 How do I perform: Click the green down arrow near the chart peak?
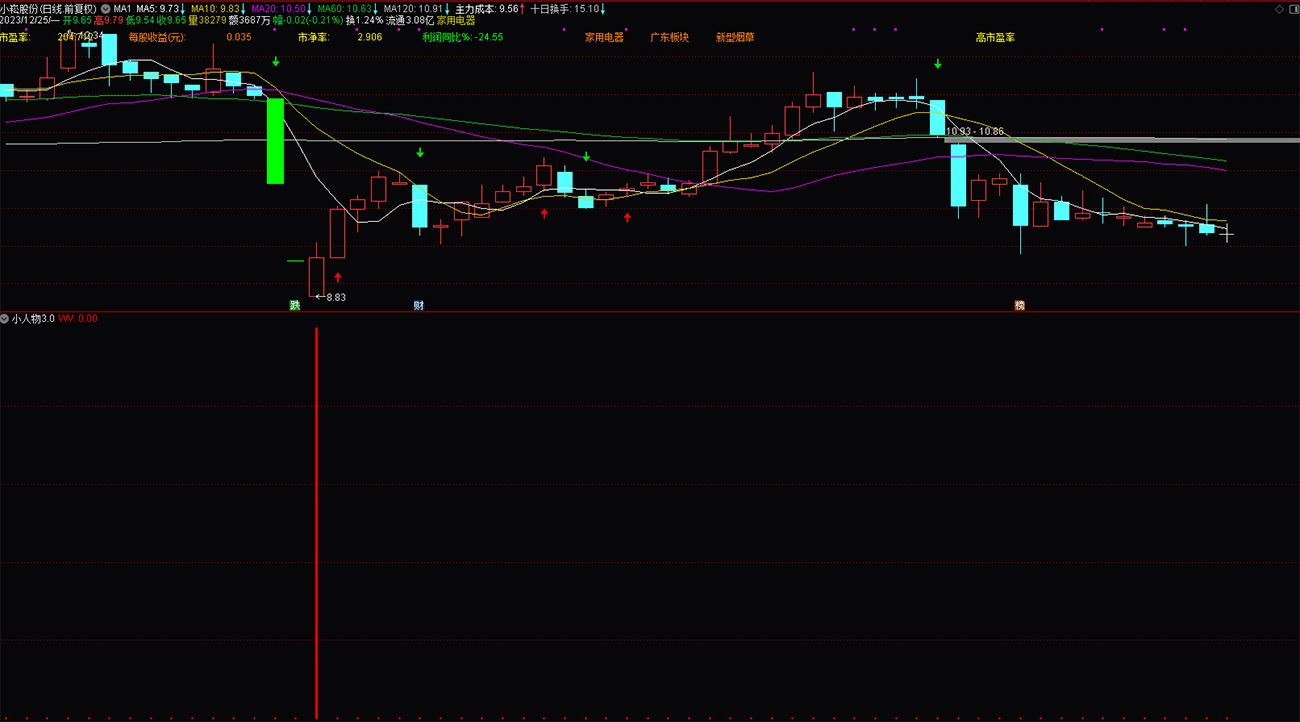pyautogui.click(x=938, y=64)
